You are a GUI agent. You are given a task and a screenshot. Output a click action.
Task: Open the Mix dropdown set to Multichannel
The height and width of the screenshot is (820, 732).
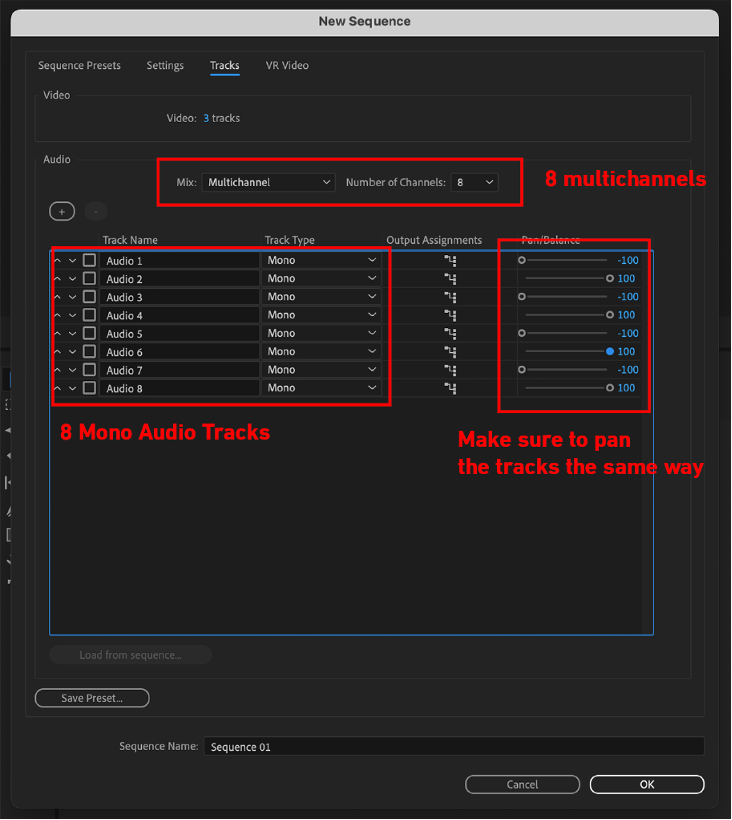point(268,182)
